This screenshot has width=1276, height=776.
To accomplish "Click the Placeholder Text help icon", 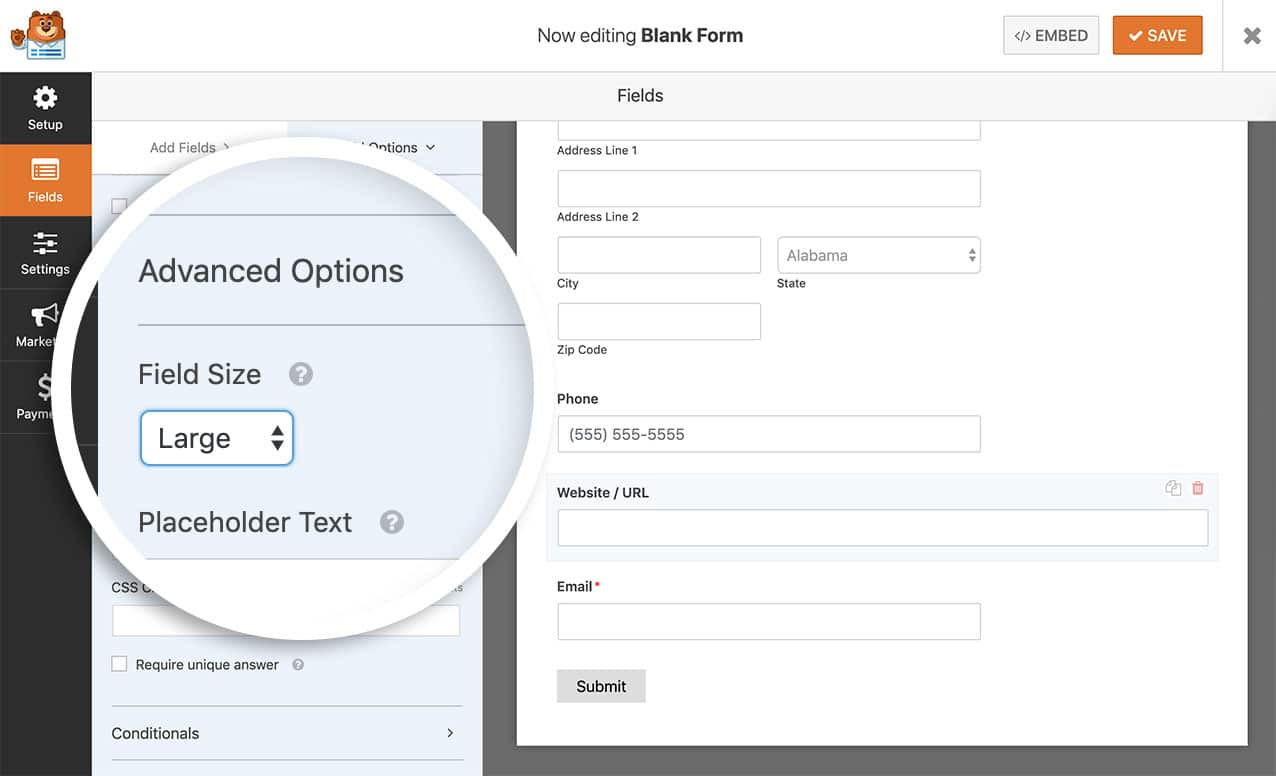I will 392,522.
